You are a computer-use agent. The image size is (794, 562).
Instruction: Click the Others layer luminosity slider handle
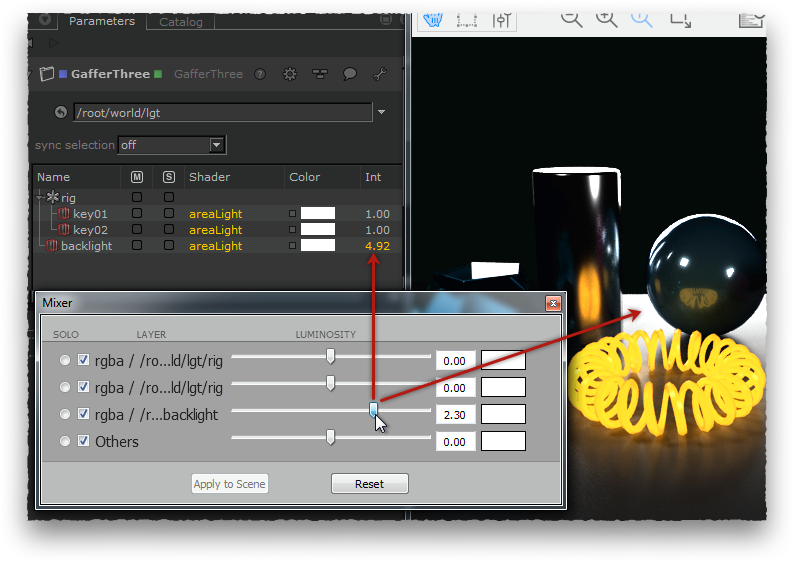click(330, 437)
